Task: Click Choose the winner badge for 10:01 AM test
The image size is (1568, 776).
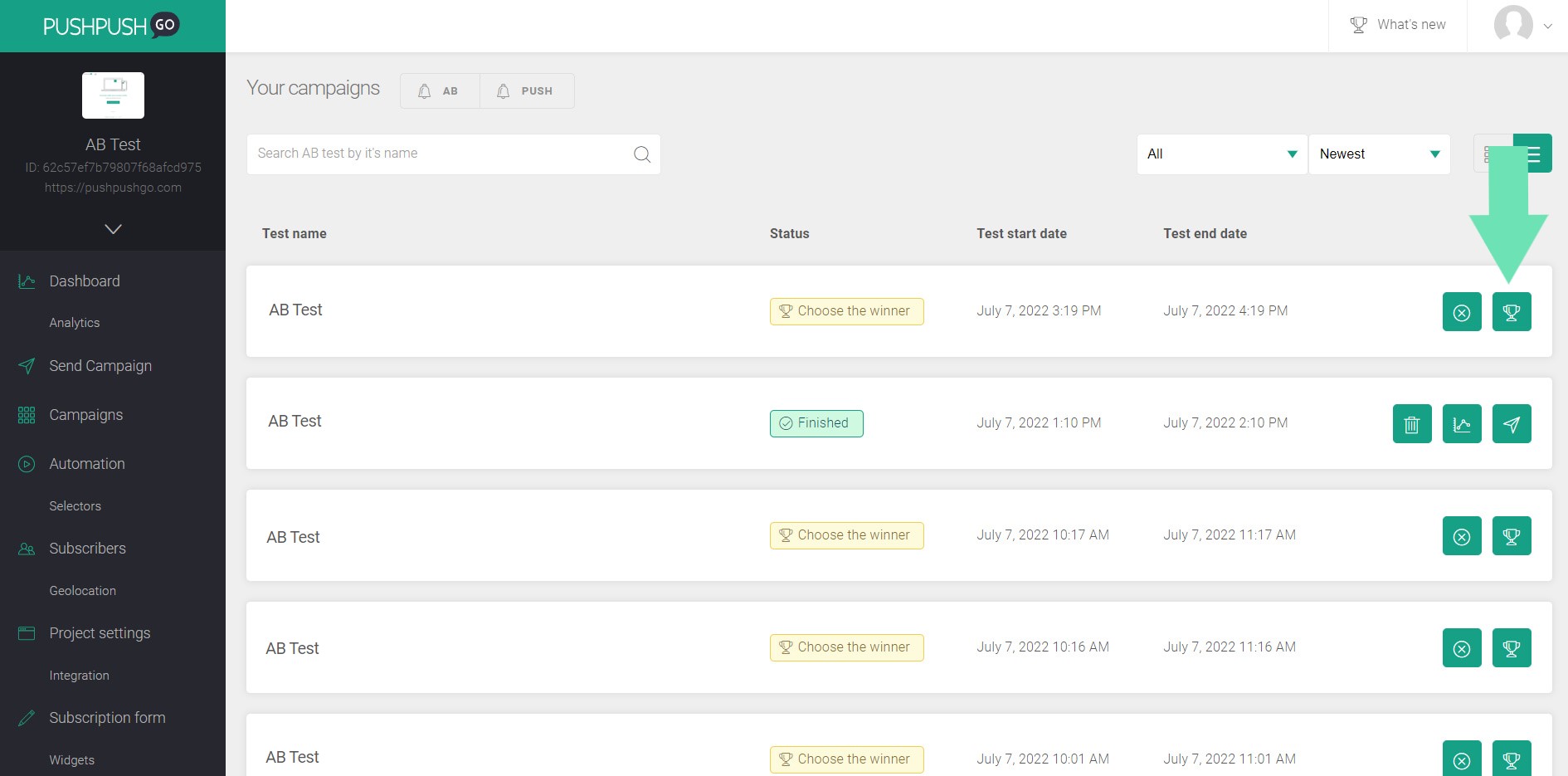Action: (847, 759)
